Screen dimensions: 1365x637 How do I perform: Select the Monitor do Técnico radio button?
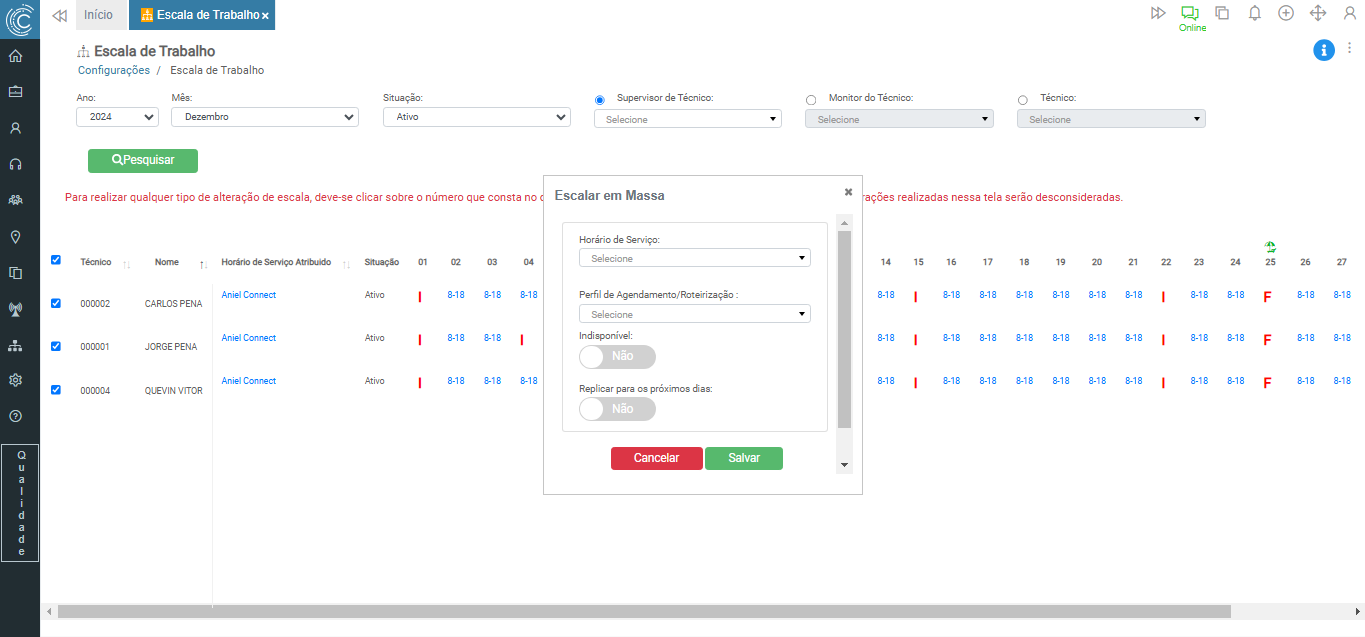[811, 100]
